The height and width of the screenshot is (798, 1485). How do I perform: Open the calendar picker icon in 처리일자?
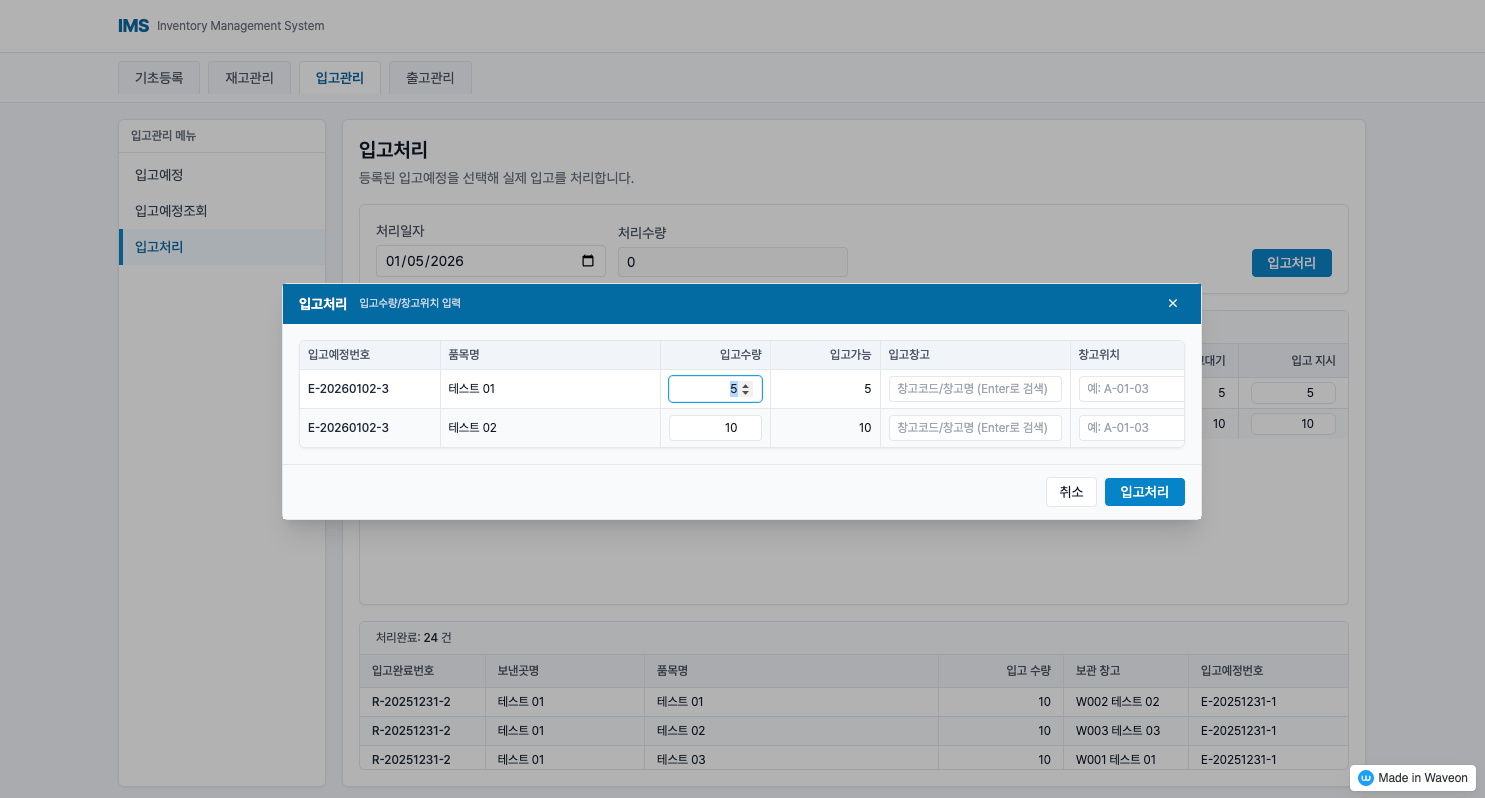[588, 261]
